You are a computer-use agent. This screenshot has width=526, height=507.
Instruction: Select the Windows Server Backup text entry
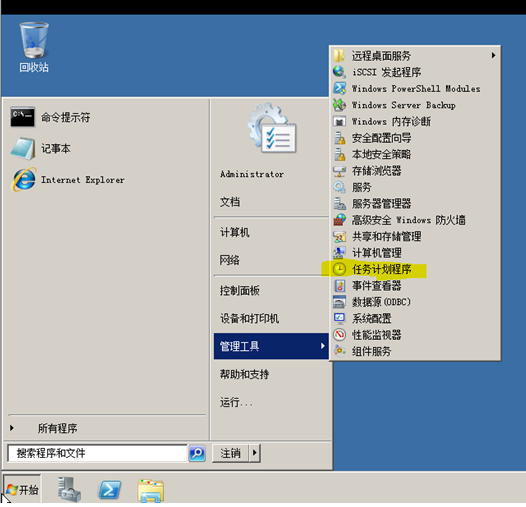coord(404,105)
